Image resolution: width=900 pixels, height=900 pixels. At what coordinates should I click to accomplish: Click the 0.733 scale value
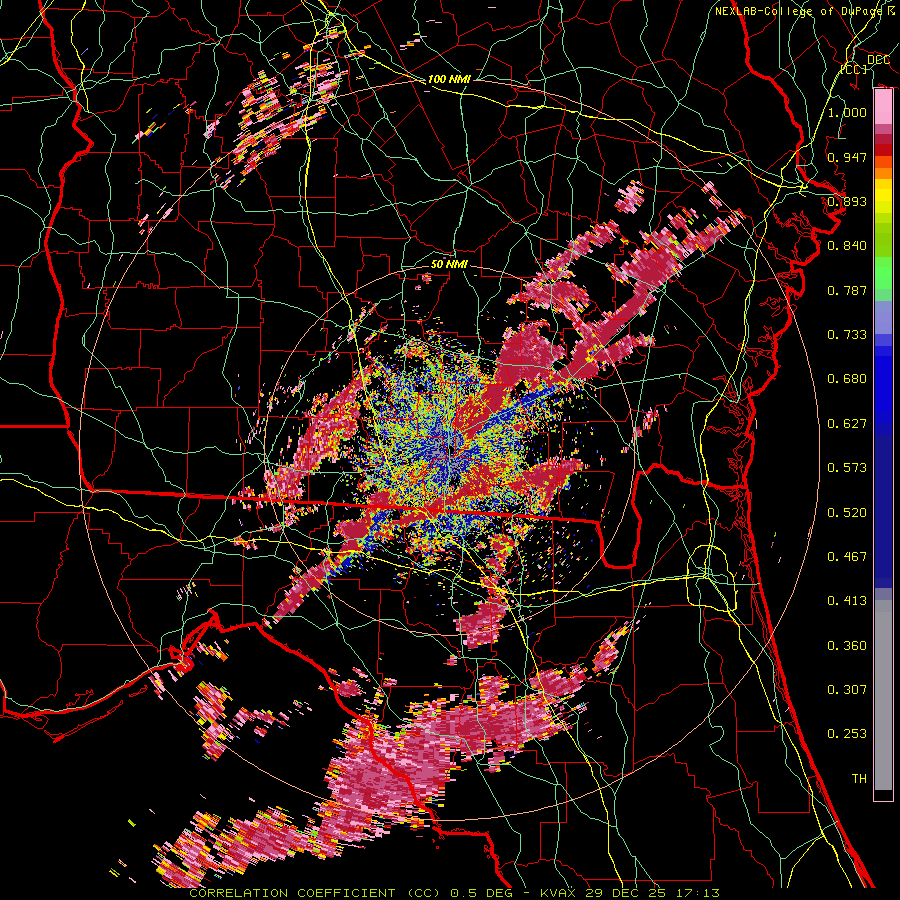847,335
